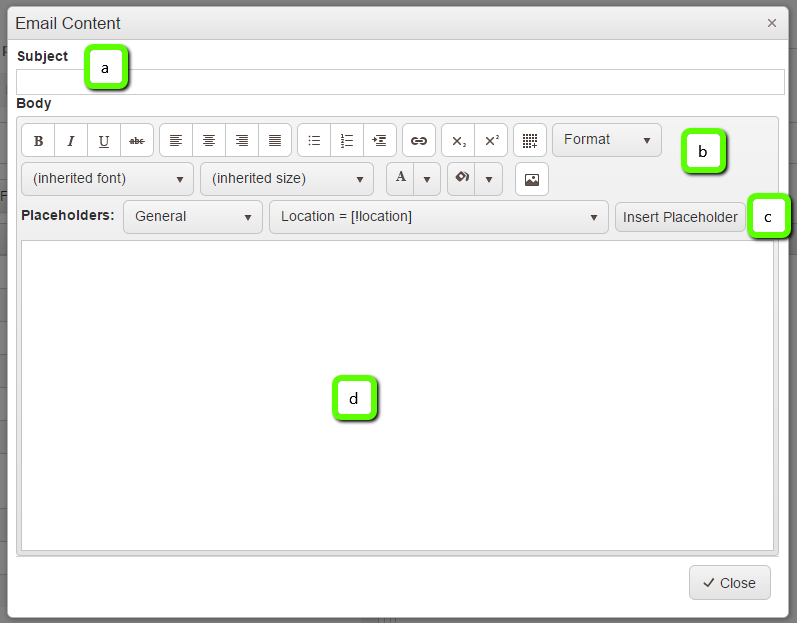This screenshot has width=797, height=623.
Task: Open the Format dropdown
Action: pos(606,140)
